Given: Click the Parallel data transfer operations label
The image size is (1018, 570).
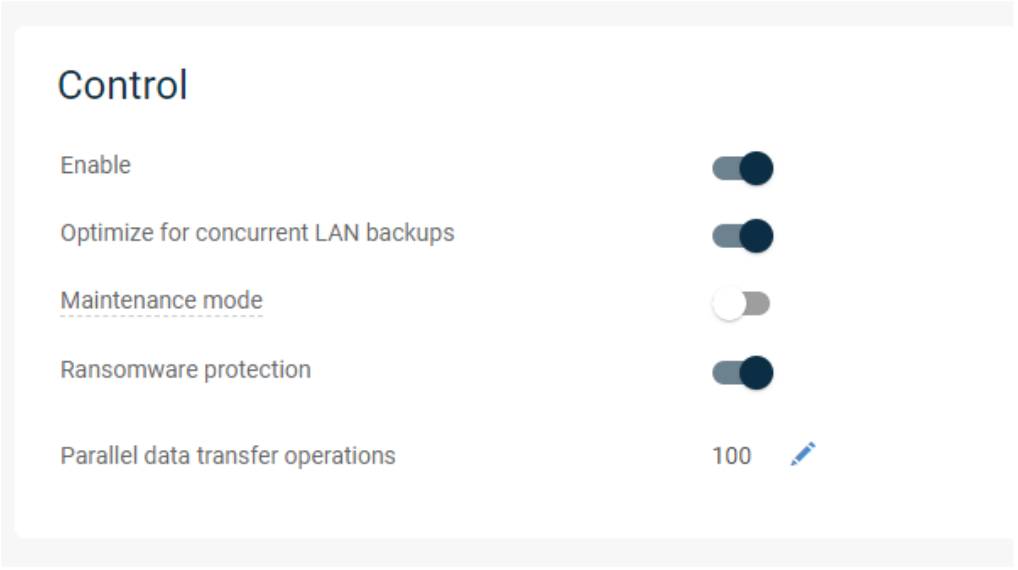Looking at the screenshot, I should pyautogui.click(x=228, y=456).
